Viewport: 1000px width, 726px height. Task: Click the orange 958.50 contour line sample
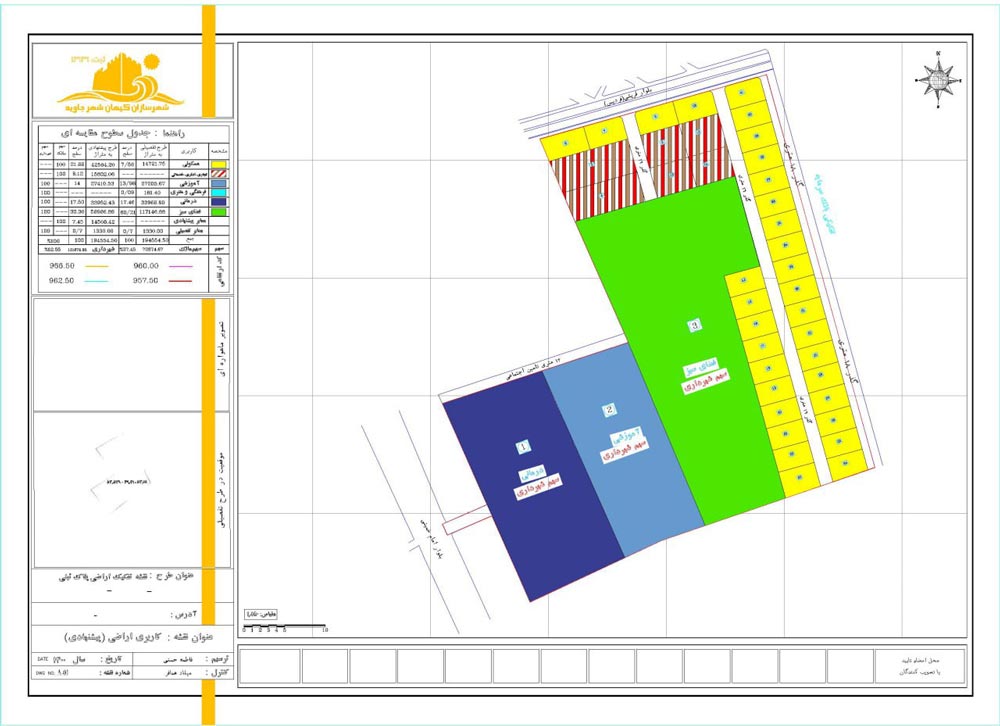click(x=97, y=267)
